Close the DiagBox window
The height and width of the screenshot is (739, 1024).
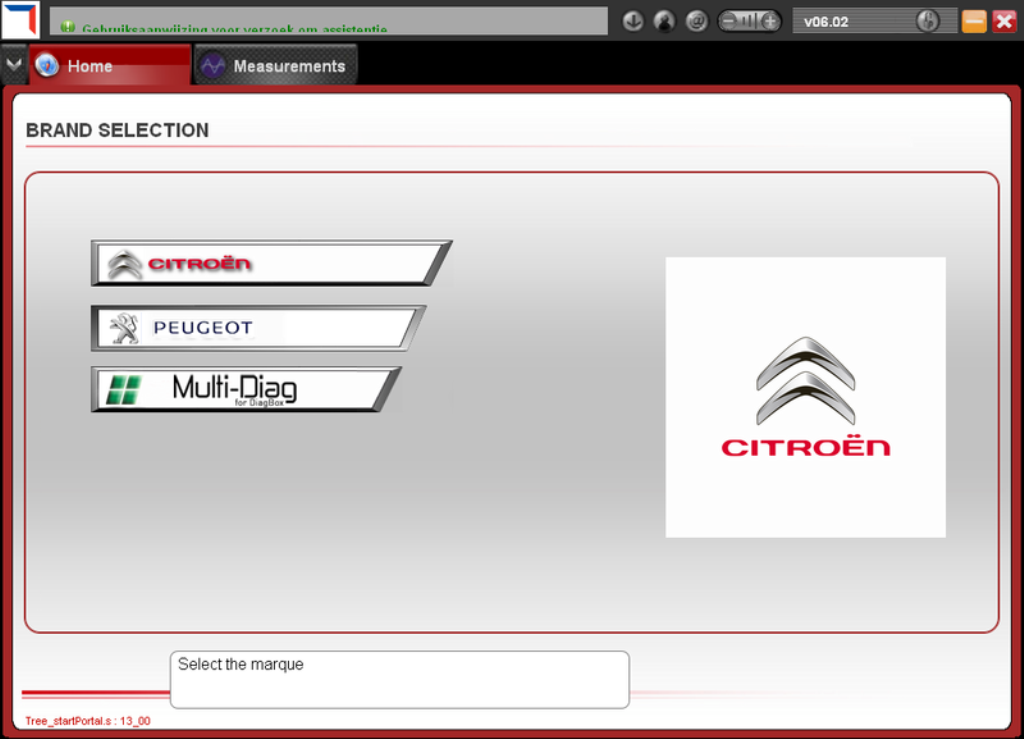click(1004, 22)
